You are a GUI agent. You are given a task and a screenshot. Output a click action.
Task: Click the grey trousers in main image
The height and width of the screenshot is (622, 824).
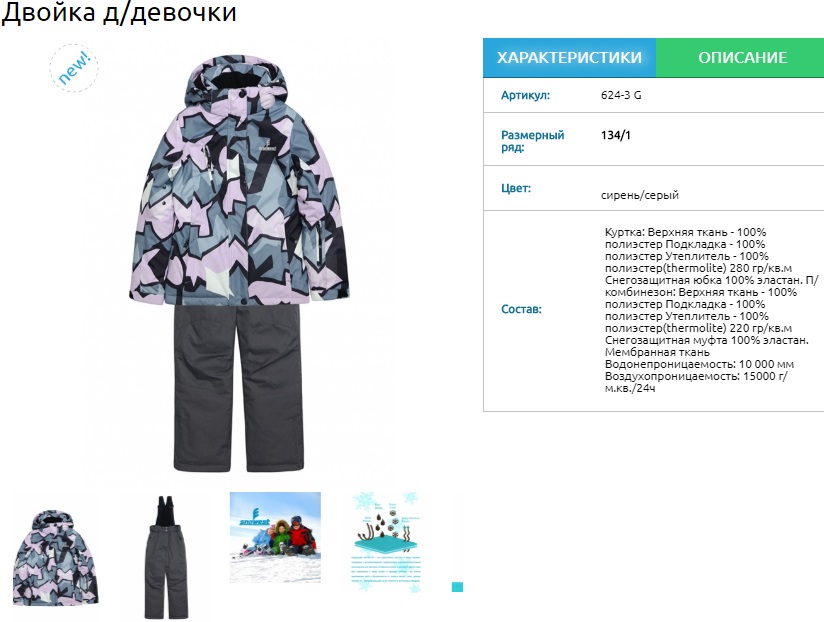(x=239, y=388)
